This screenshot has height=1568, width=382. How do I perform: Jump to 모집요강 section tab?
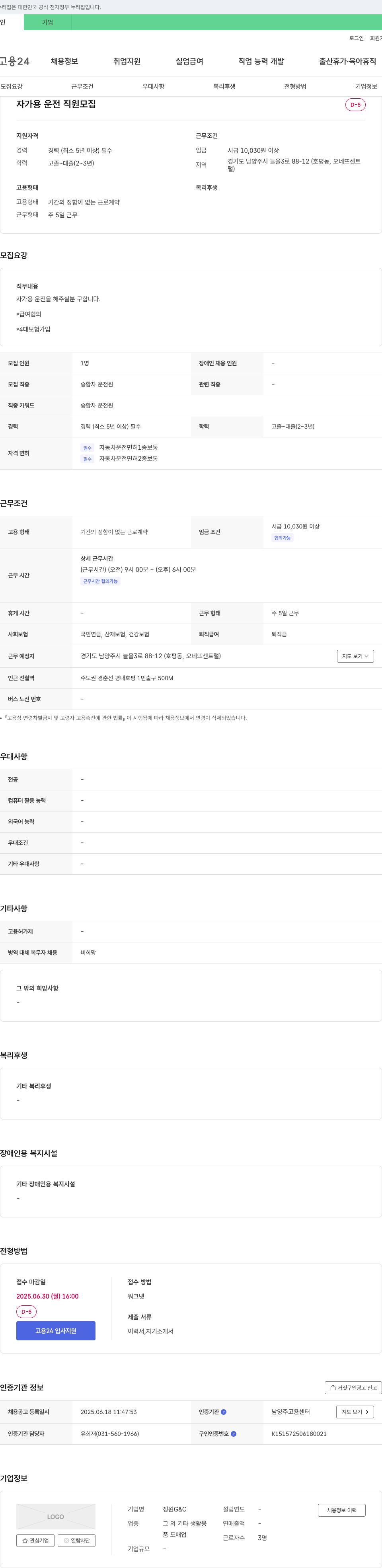[12, 86]
